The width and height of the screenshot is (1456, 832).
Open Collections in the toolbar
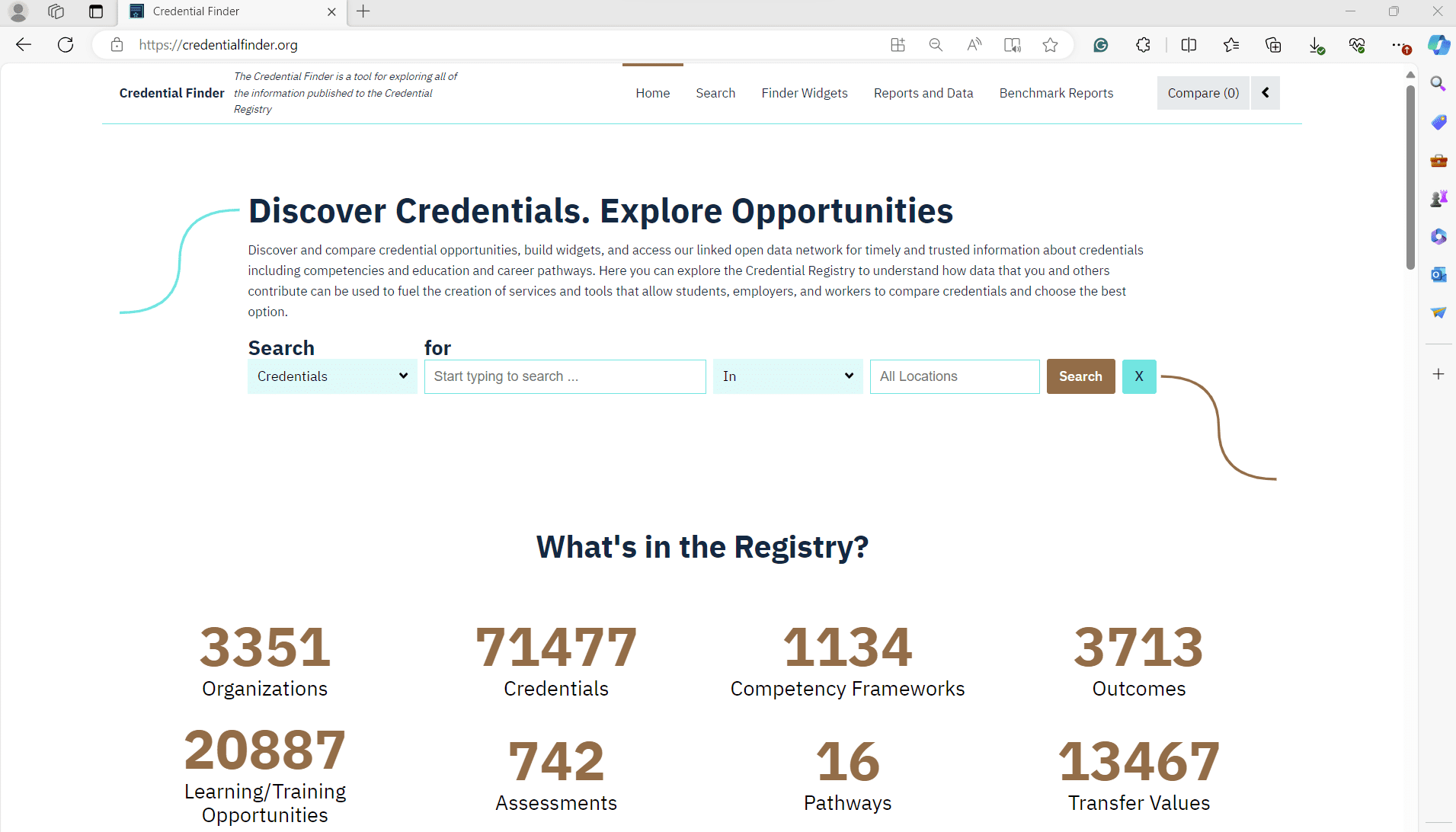pyautogui.click(x=1272, y=45)
